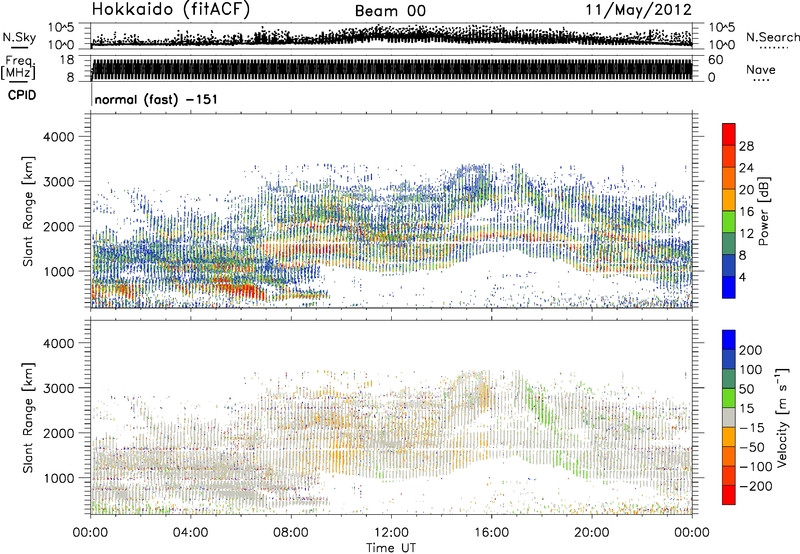Click the 'Time UT' axis title
Viewport: 800px width, 554px height.
point(391,547)
